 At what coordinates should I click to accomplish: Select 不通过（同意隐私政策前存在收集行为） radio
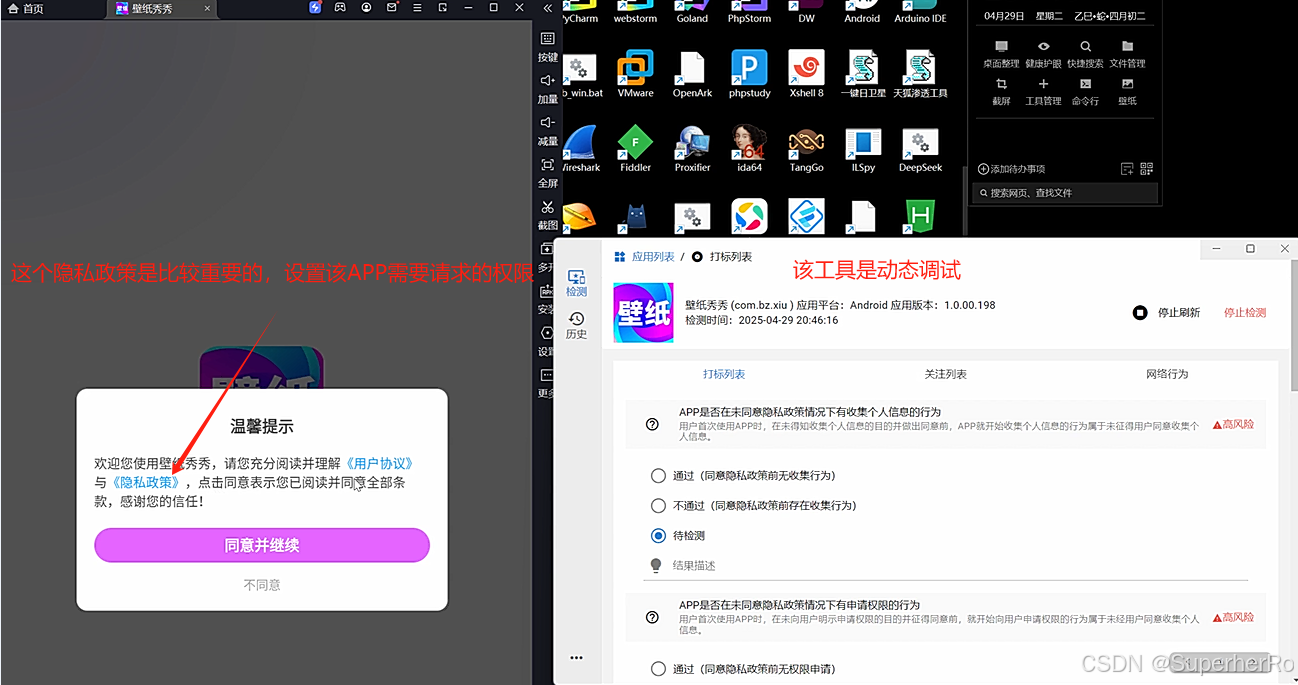click(658, 506)
